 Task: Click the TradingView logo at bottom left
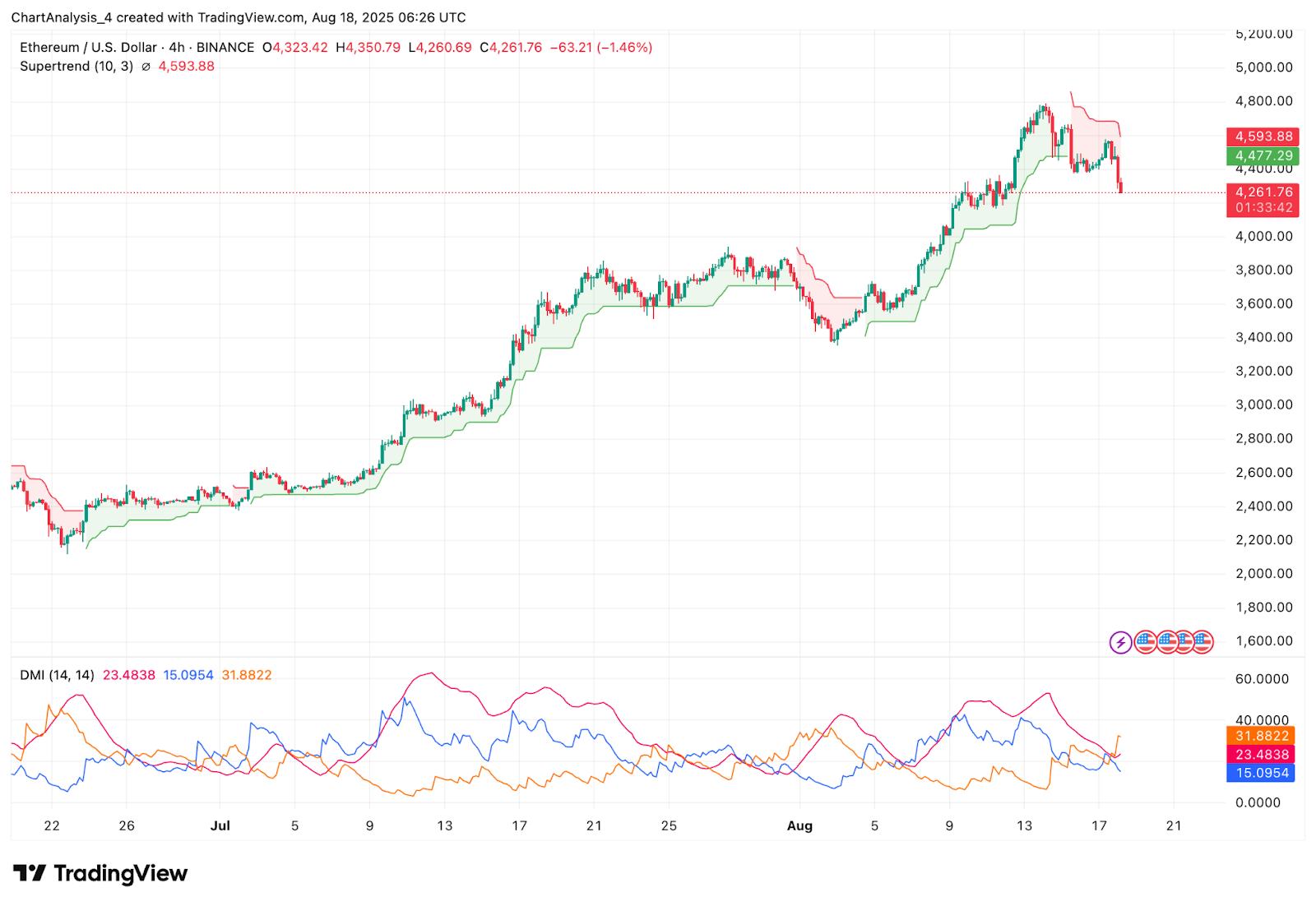point(100,873)
